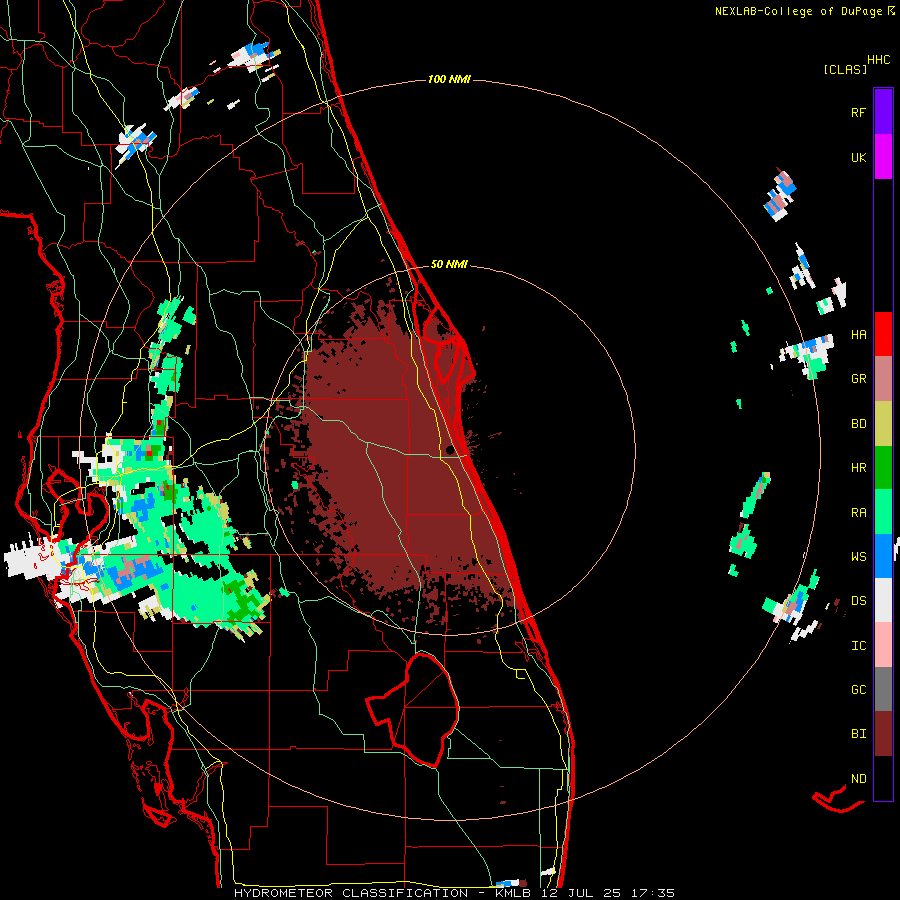Click the HA red legend swatch
900x900 pixels.
[x=883, y=334]
